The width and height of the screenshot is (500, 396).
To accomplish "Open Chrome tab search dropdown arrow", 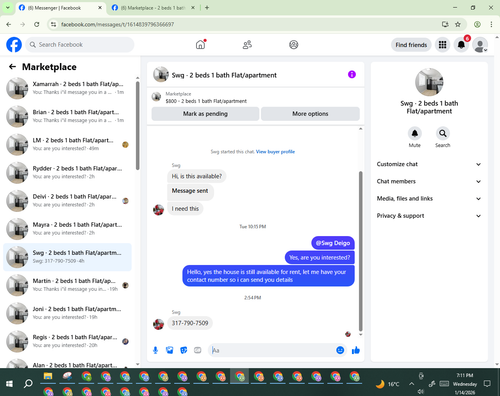I will coord(8,7).
